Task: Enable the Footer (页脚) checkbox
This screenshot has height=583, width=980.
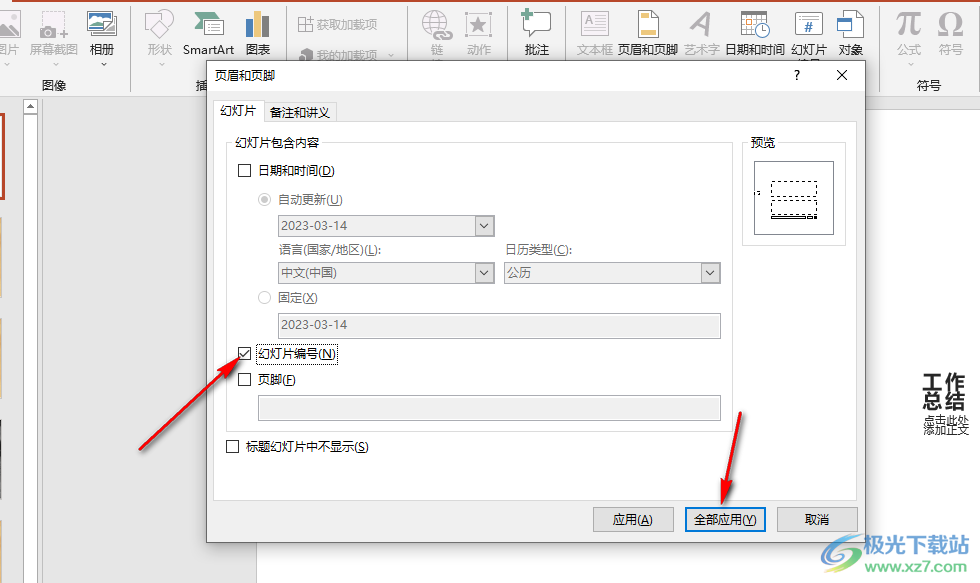Action: point(244,379)
